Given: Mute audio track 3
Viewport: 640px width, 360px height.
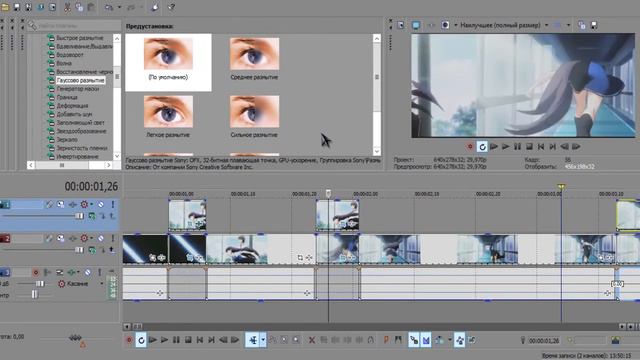Looking at the screenshot, I should [x=87, y=272].
